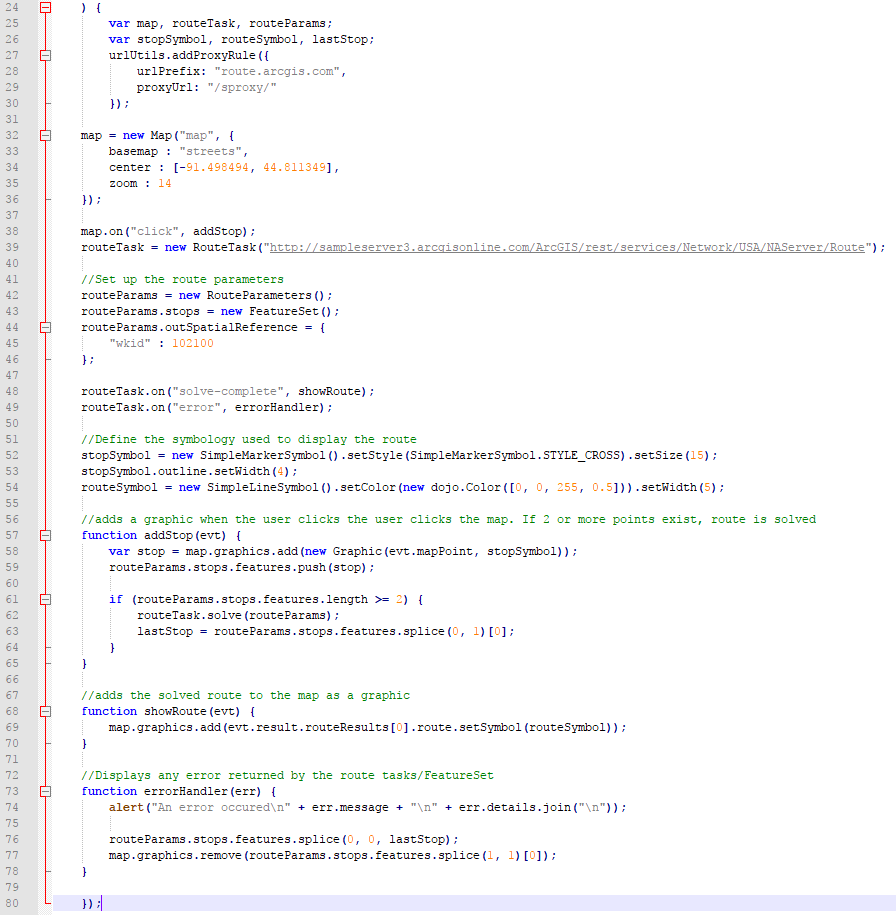Click the comment on line 56 about adding a graphic
This screenshot has height=915, width=896.
tap(448, 519)
